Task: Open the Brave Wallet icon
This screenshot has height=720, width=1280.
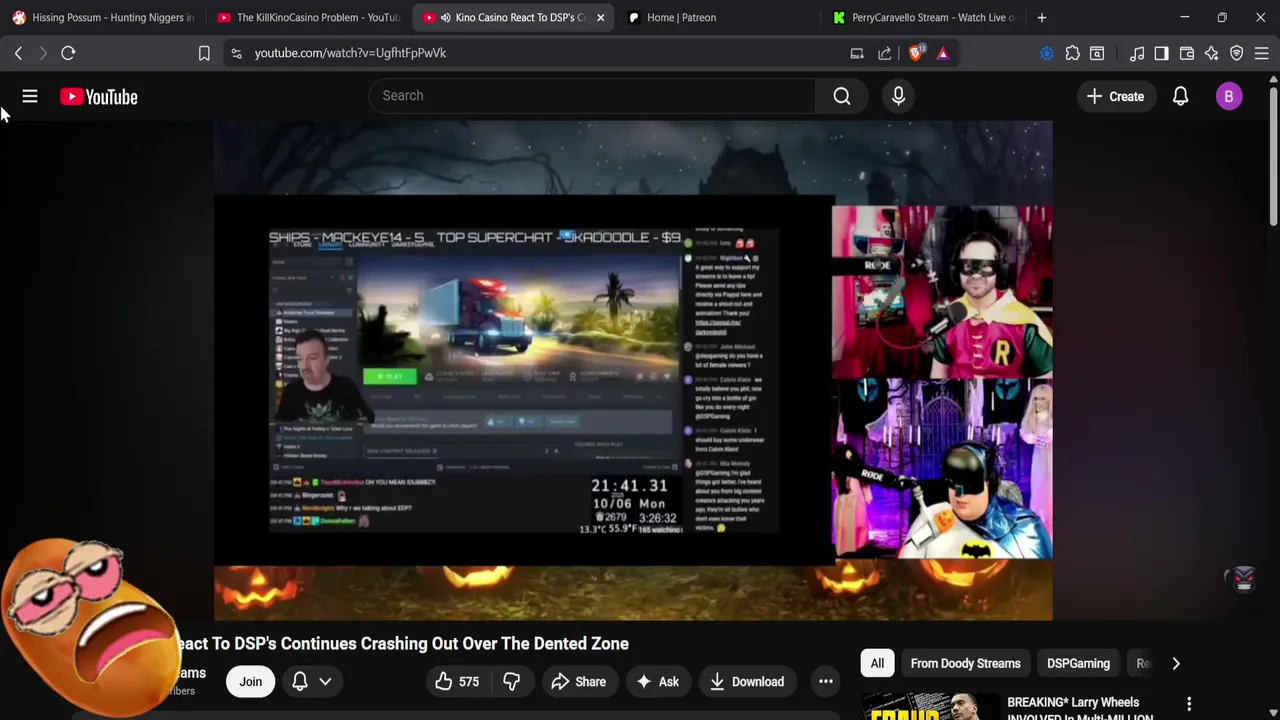Action: coord(1187,53)
